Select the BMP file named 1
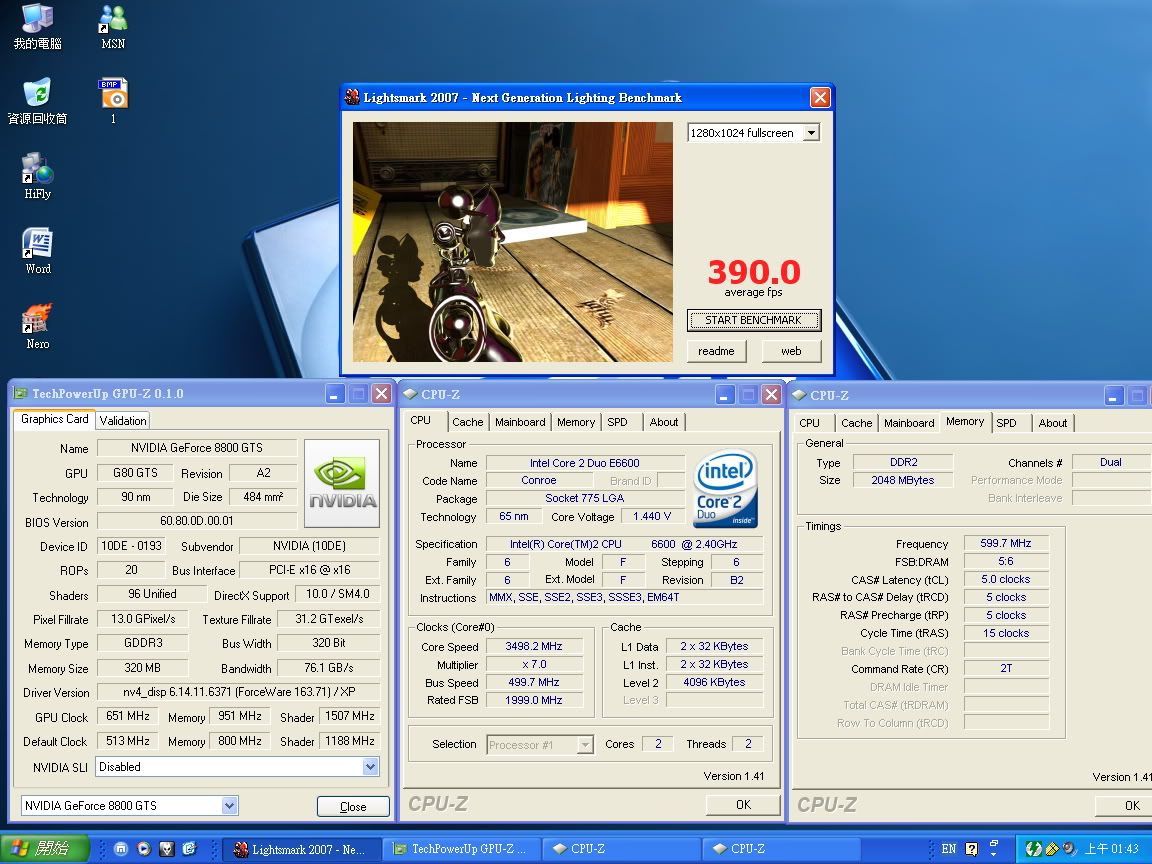1152x864 pixels. [x=113, y=101]
